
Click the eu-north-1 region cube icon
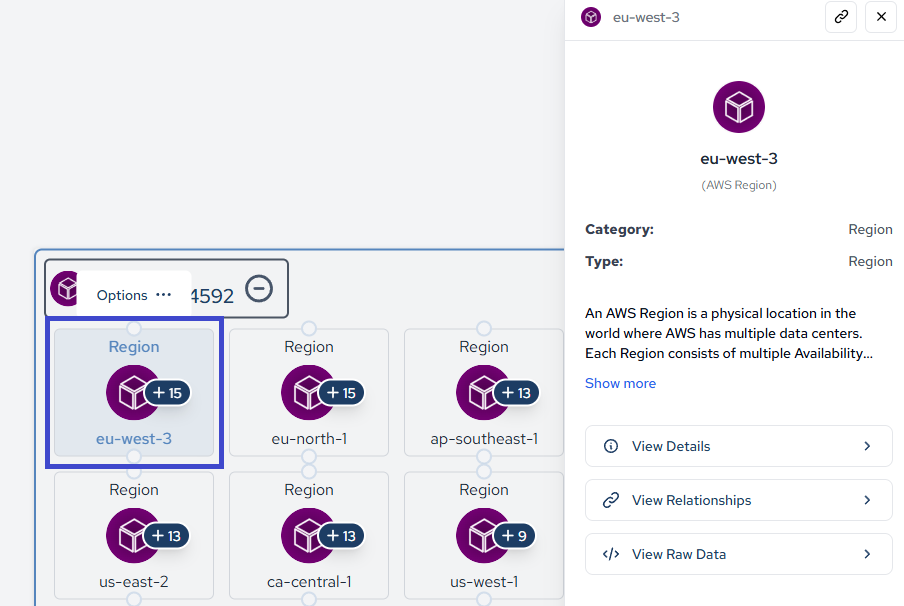306,393
